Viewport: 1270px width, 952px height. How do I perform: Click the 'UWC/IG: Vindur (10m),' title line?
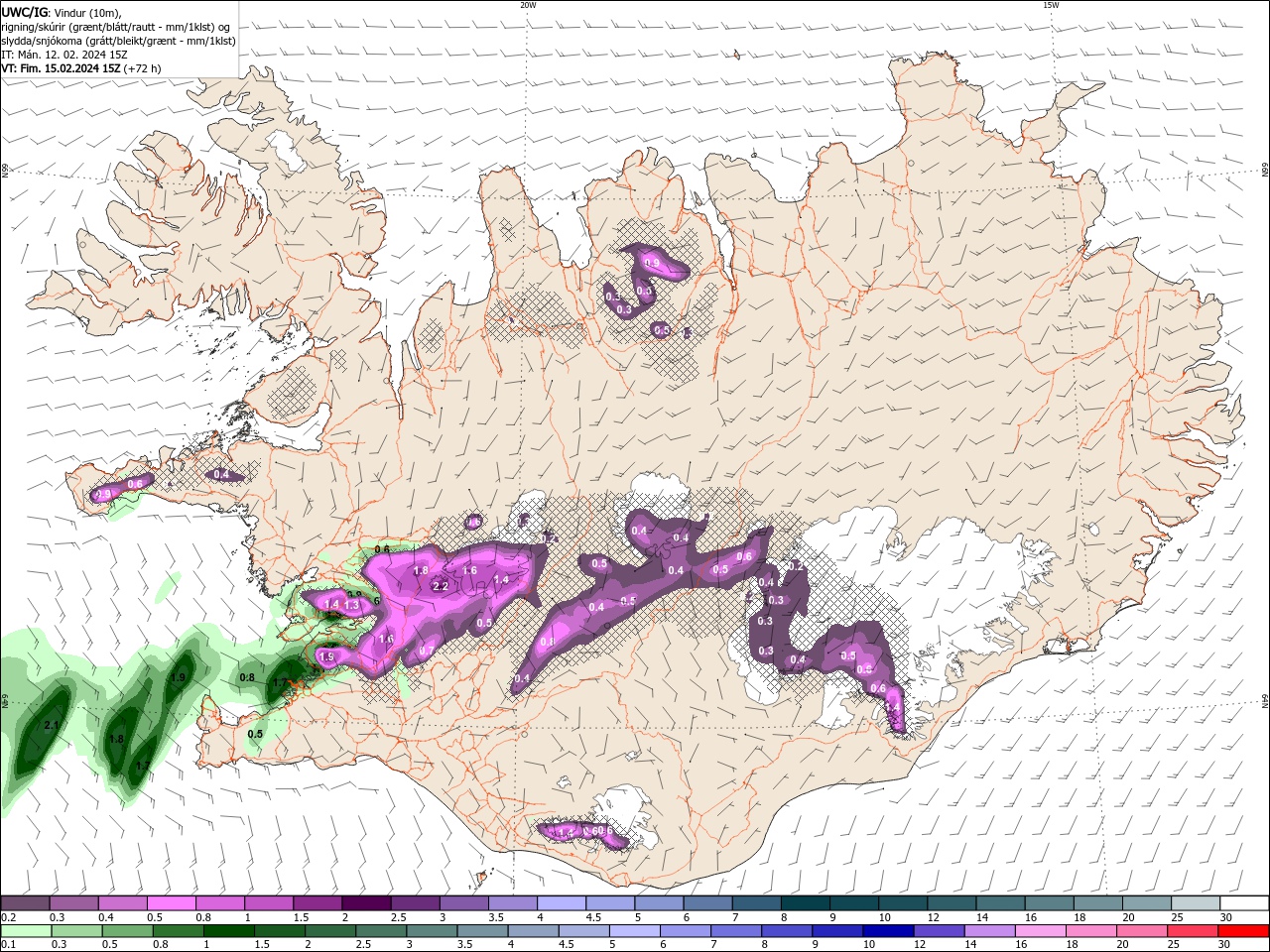63,13
